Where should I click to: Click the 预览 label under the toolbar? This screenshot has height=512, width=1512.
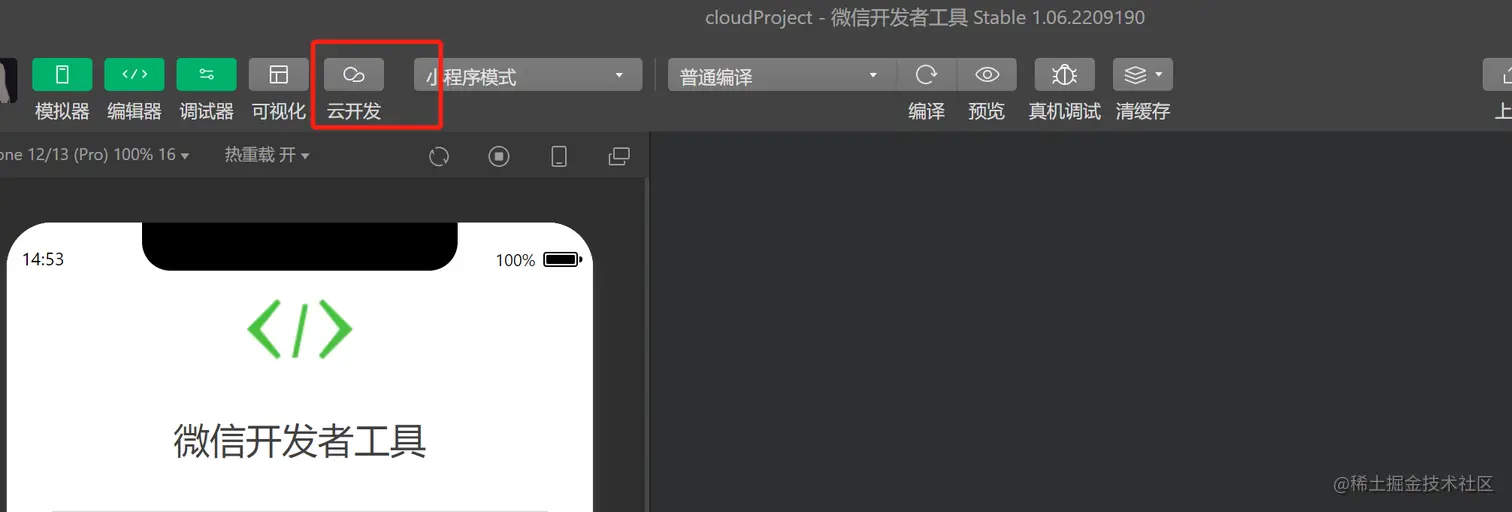pos(987,111)
